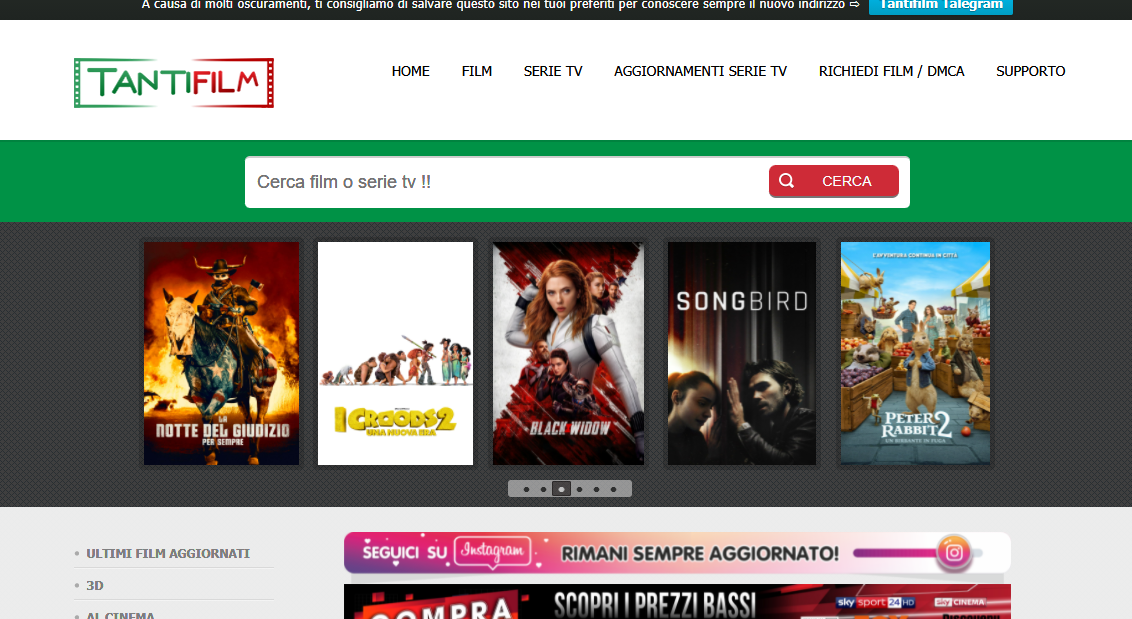This screenshot has height=619, width=1132.
Task: Go to the HOME menu item
Action: coord(410,72)
